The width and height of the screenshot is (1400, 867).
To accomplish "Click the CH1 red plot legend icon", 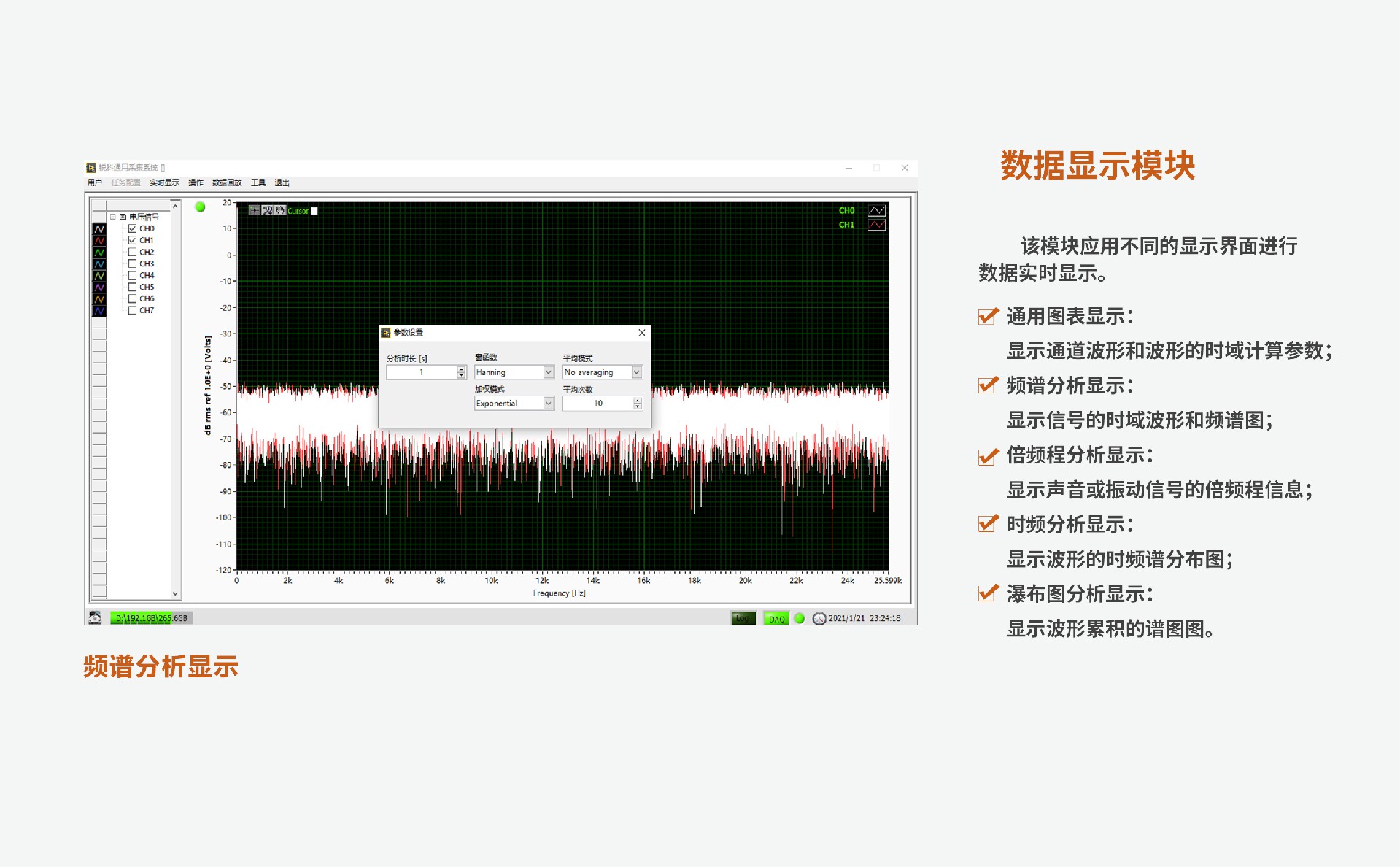I will (x=876, y=225).
